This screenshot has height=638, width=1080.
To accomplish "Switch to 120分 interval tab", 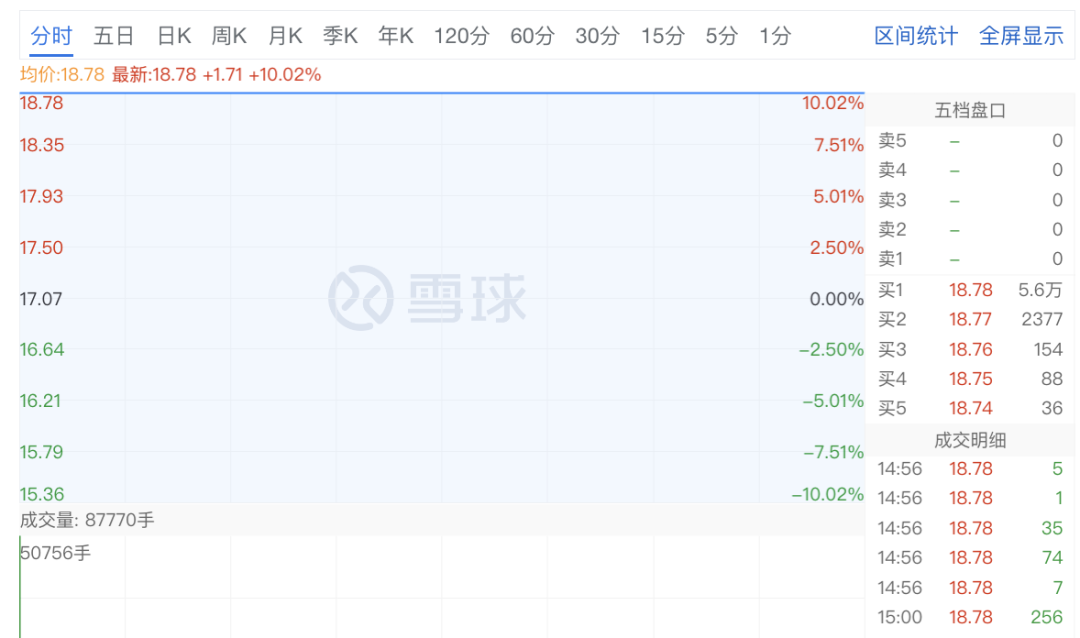I will (462, 37).
